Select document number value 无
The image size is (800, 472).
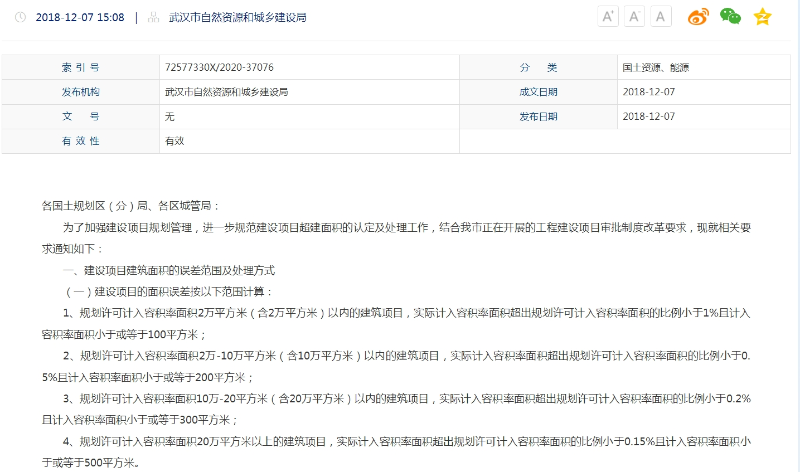[x=170, y=116]
